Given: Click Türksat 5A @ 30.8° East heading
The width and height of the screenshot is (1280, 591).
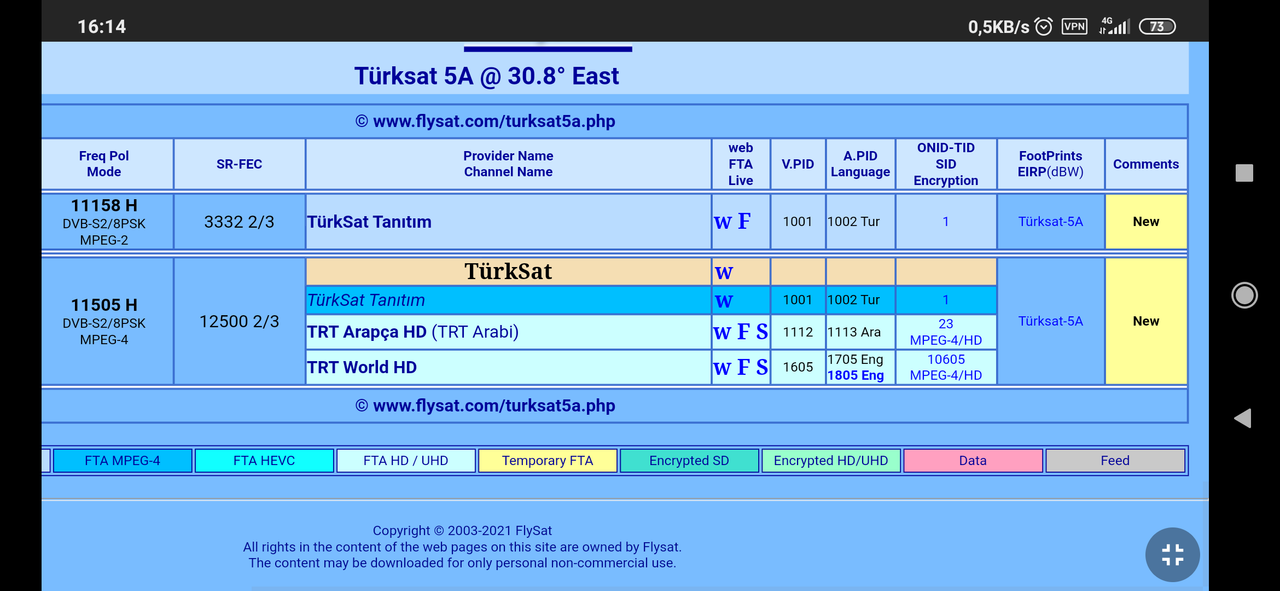Looking at the screenshot, I should (x=486, y=76).
